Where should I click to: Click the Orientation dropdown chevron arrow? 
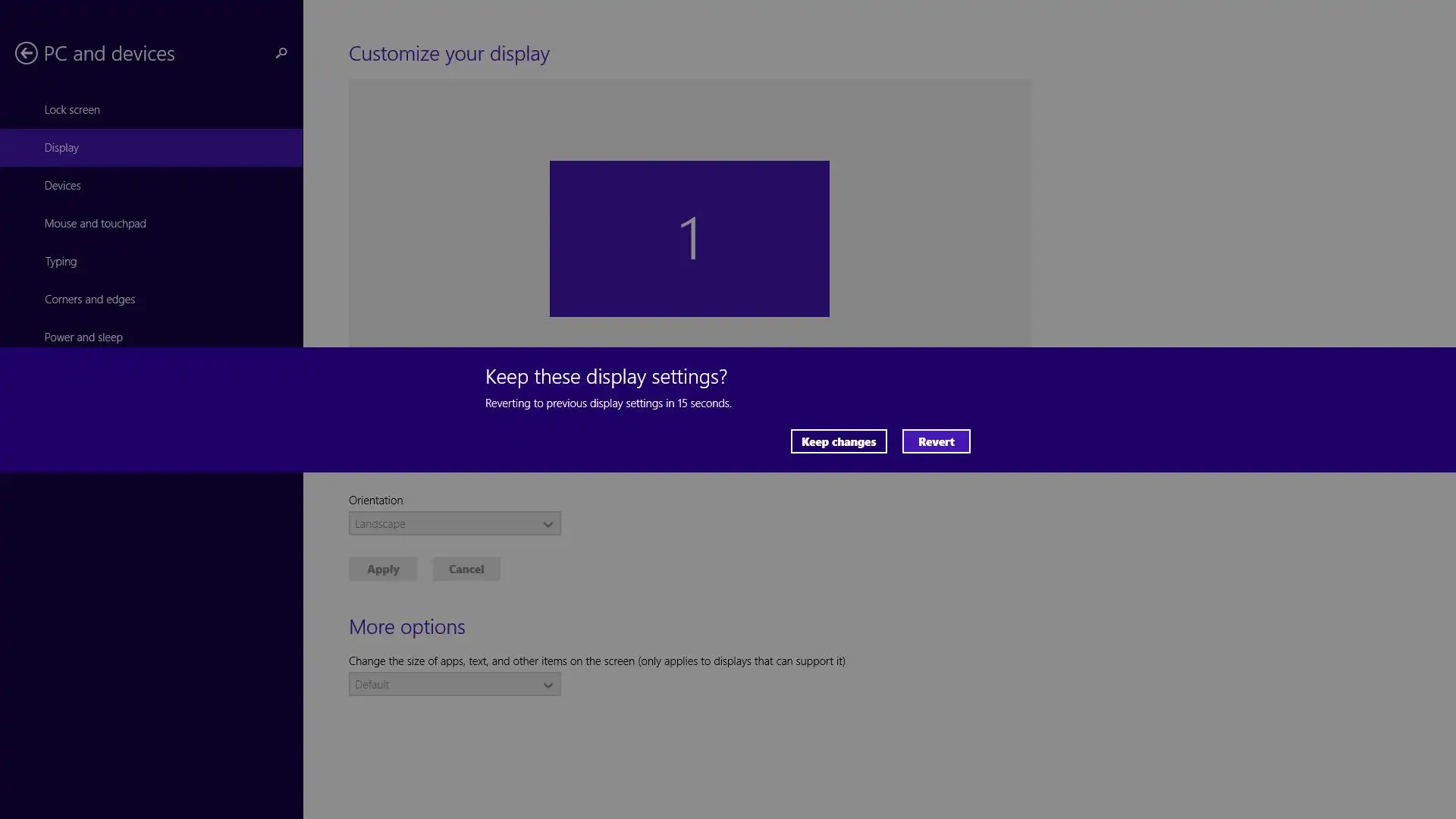548,525
